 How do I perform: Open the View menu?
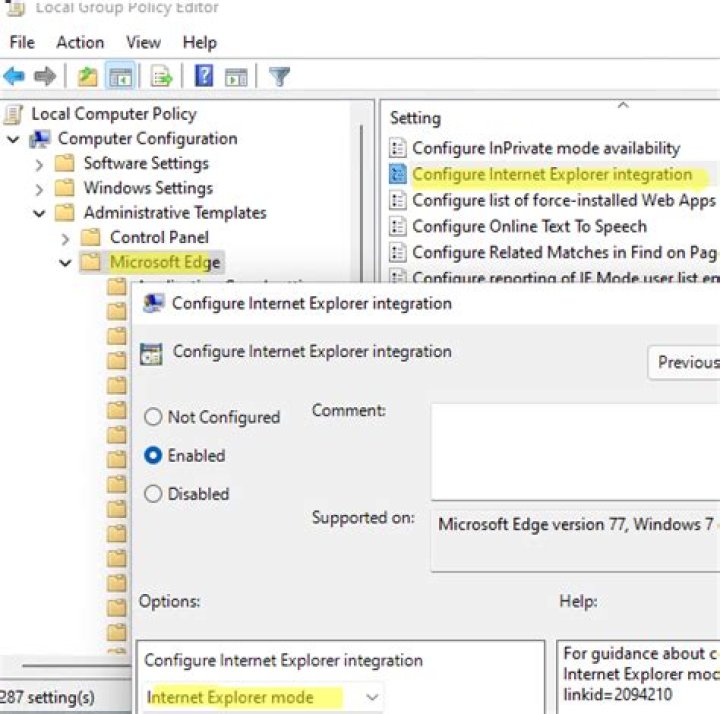click(143, 42)
